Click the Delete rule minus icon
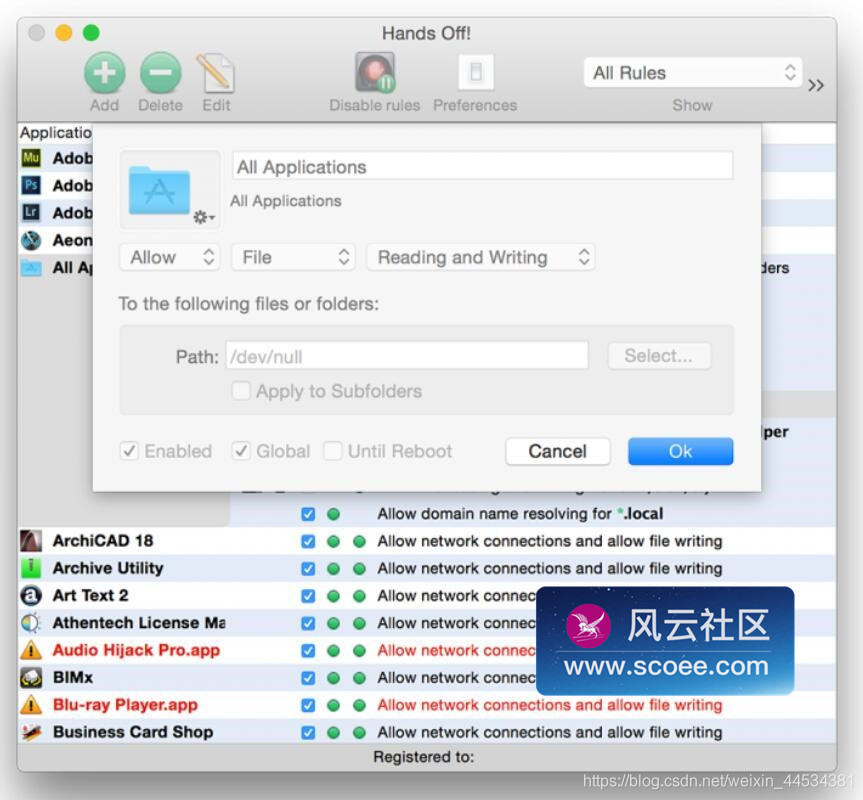863x800 pixels. tap(160, 73)
